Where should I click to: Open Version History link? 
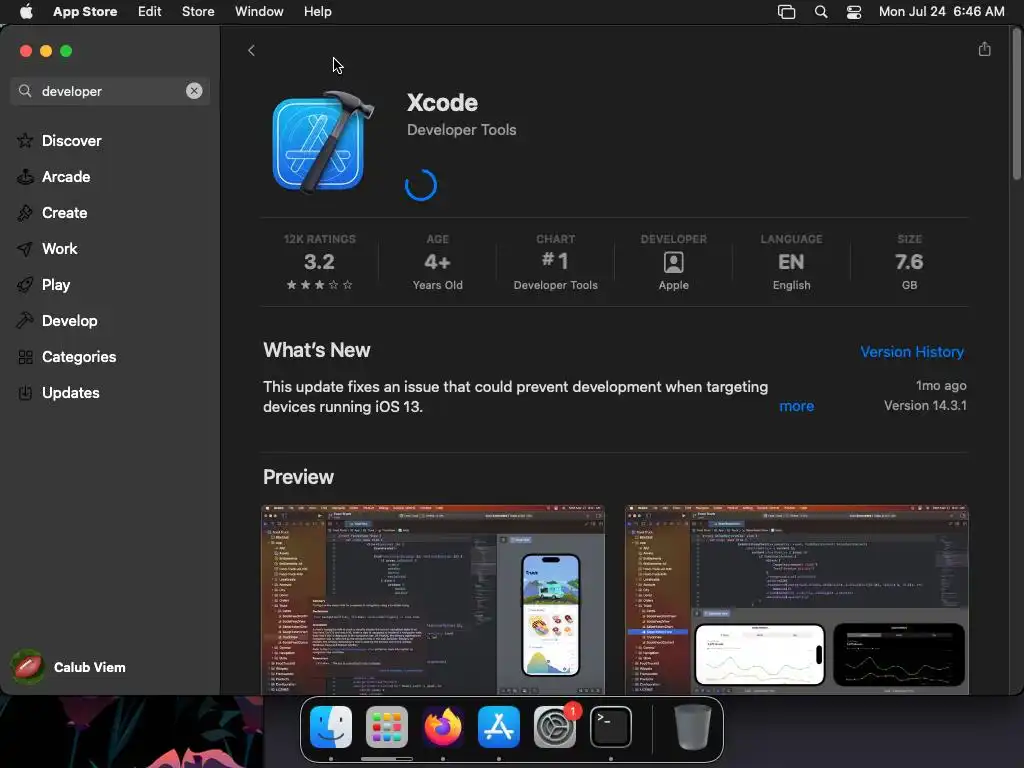pos(912,352)
